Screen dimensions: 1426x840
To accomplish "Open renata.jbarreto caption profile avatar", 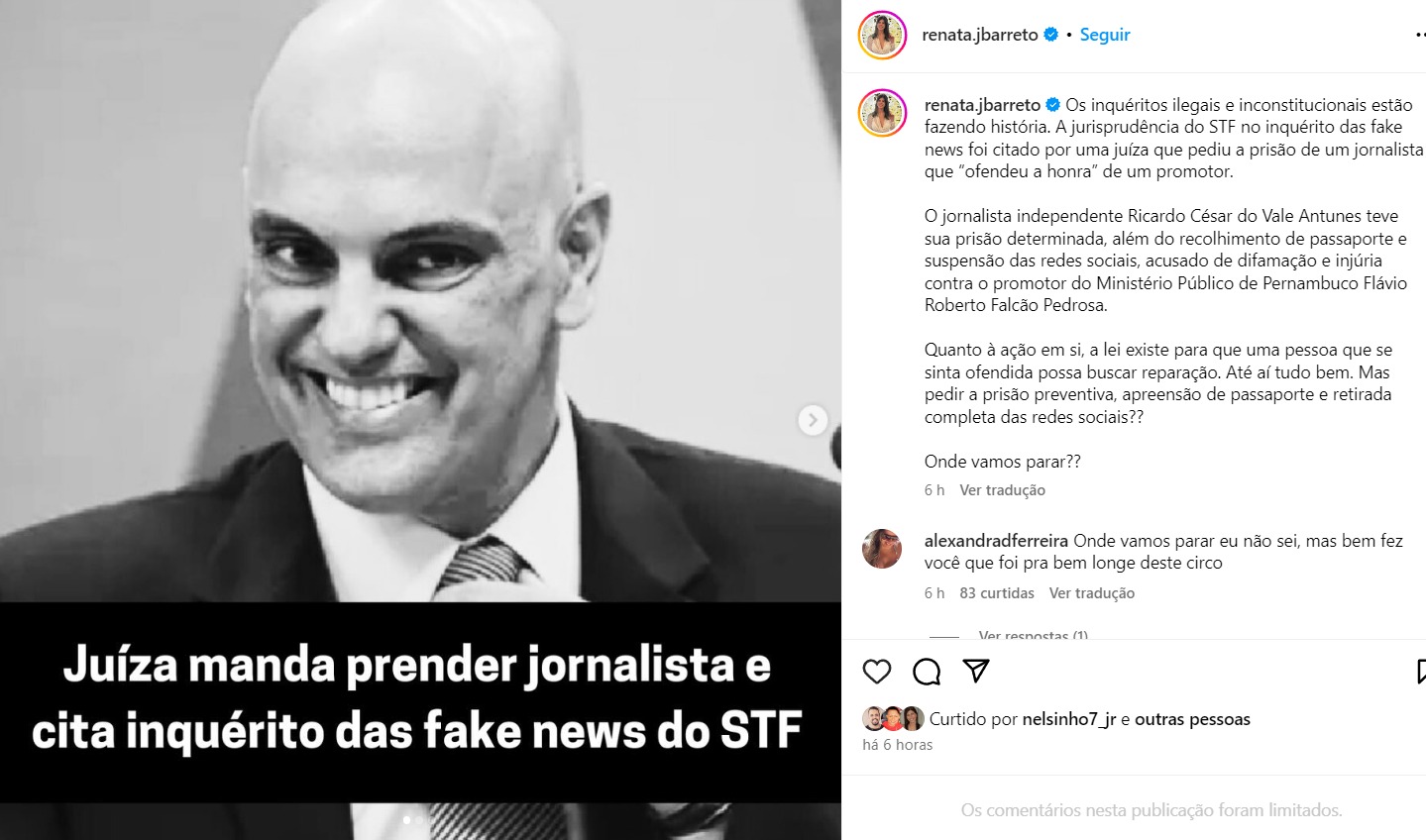I will pyautogui.click(x=882, y=113).
